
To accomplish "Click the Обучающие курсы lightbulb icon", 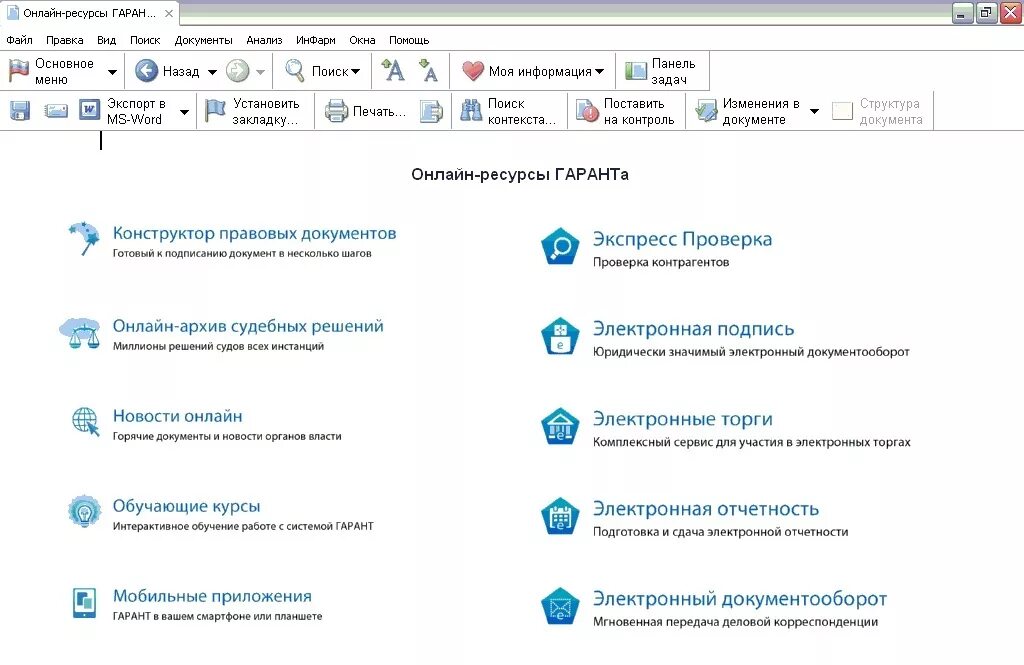I will [84, 511].
